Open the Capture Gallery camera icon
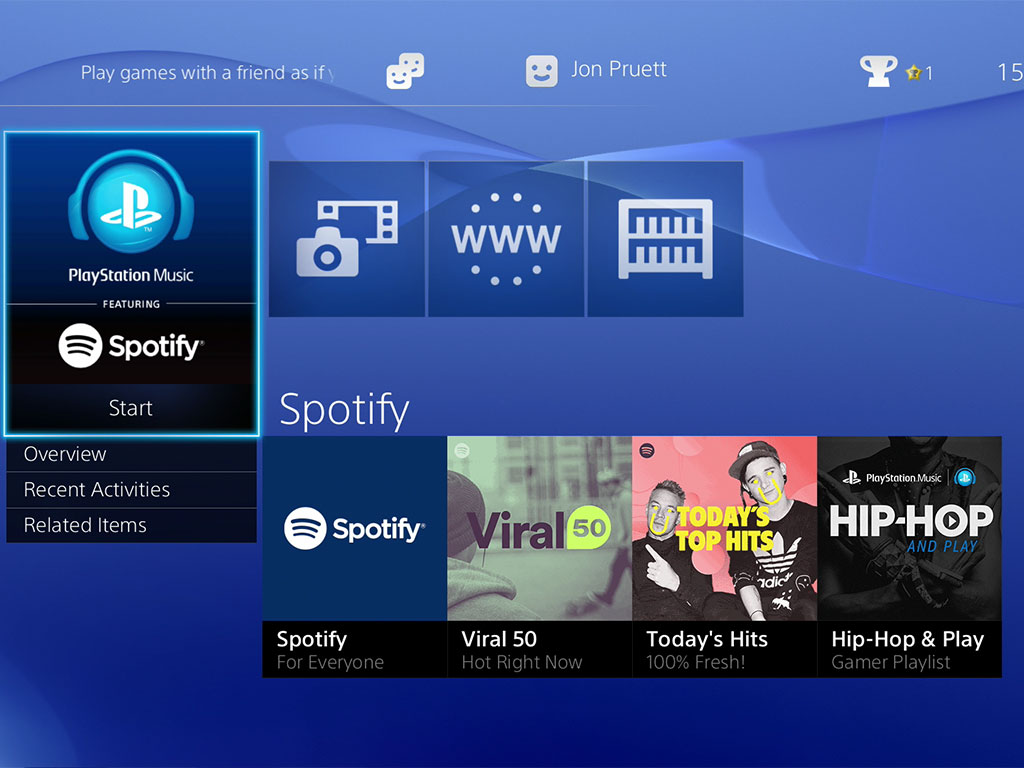 346,239
